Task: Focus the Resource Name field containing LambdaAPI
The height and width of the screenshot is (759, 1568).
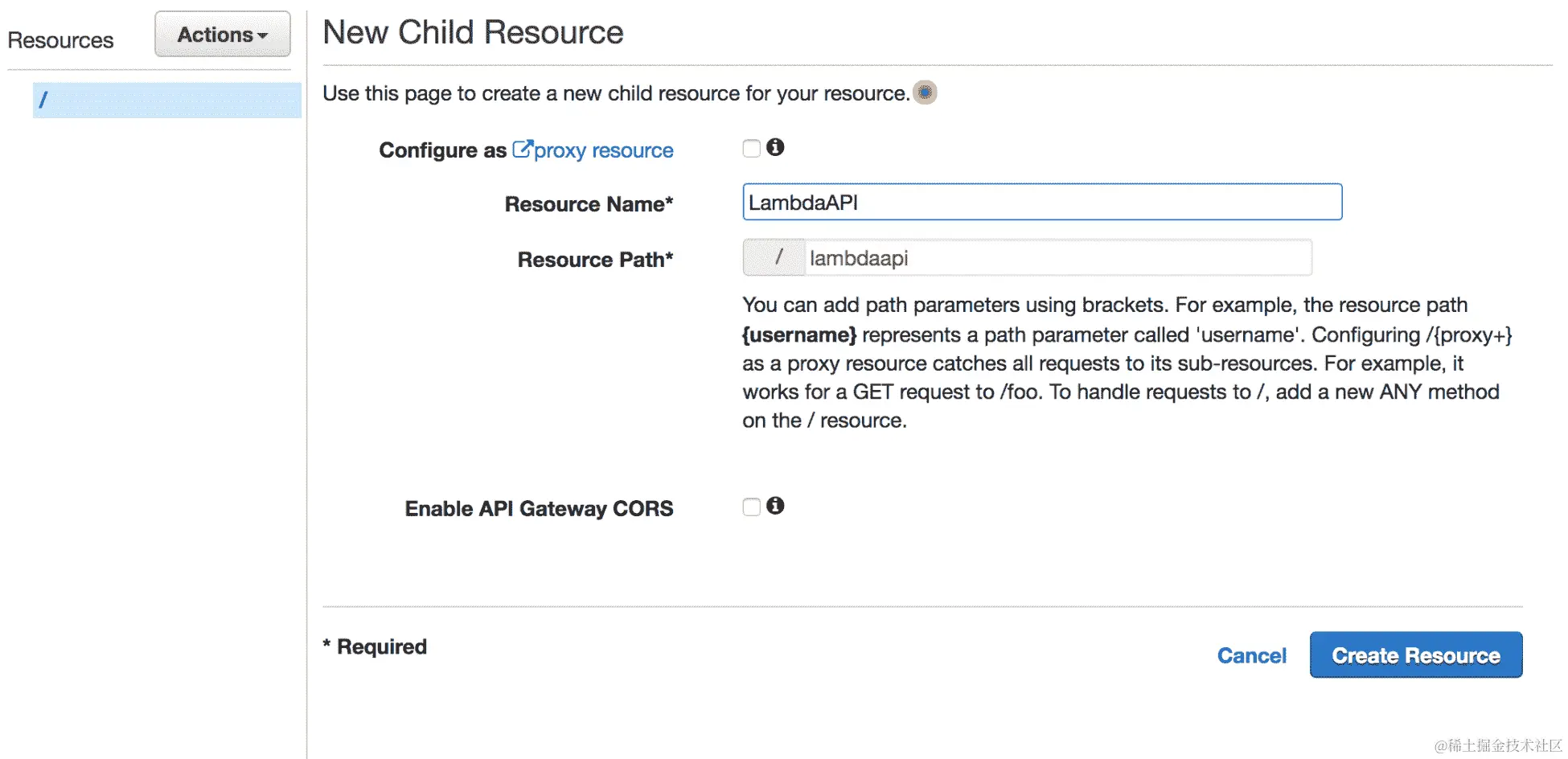Action: pyautogui.click(x=1042, y=203)
